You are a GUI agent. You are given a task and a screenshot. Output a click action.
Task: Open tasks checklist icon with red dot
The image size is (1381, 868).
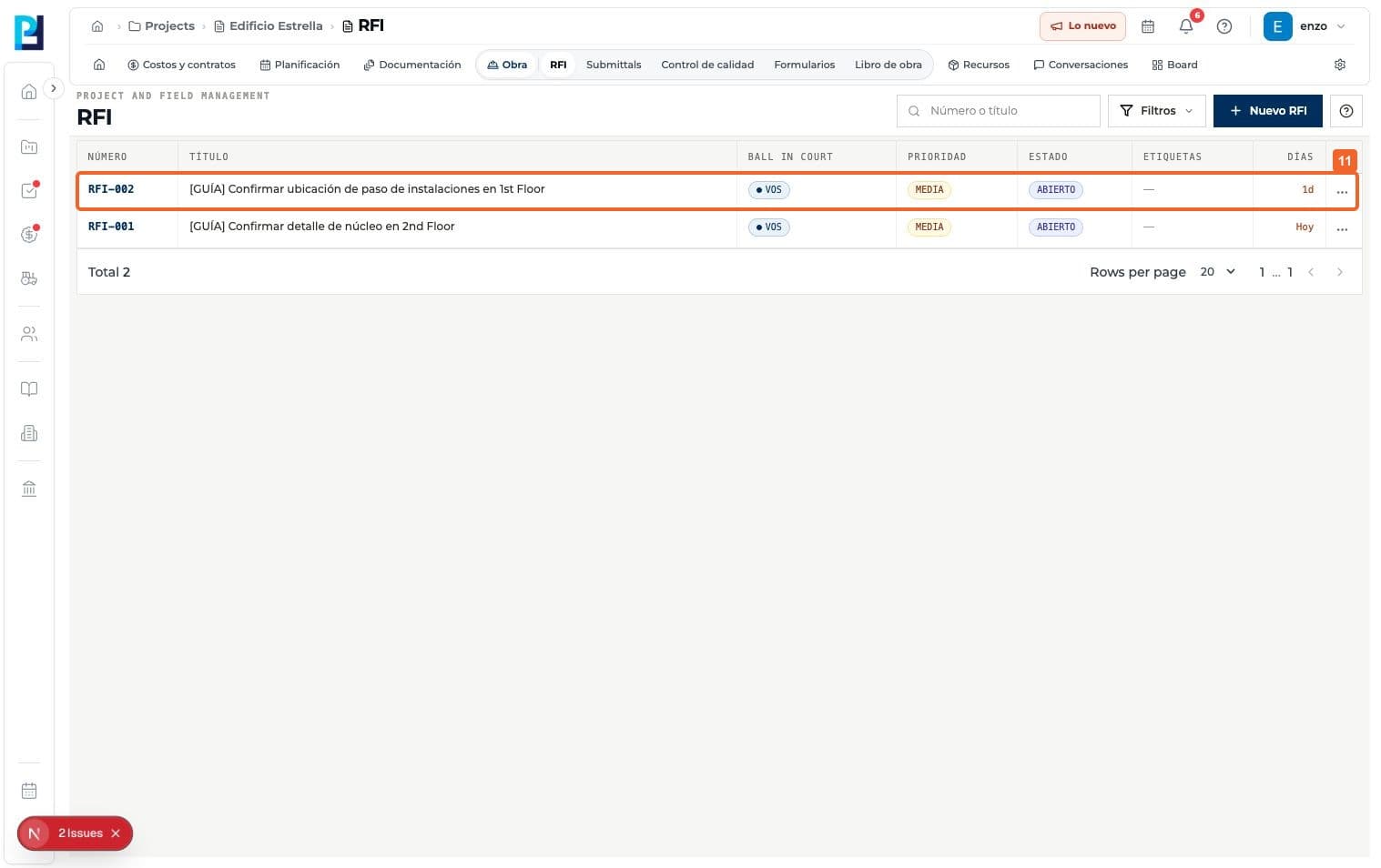click(29, 190)
